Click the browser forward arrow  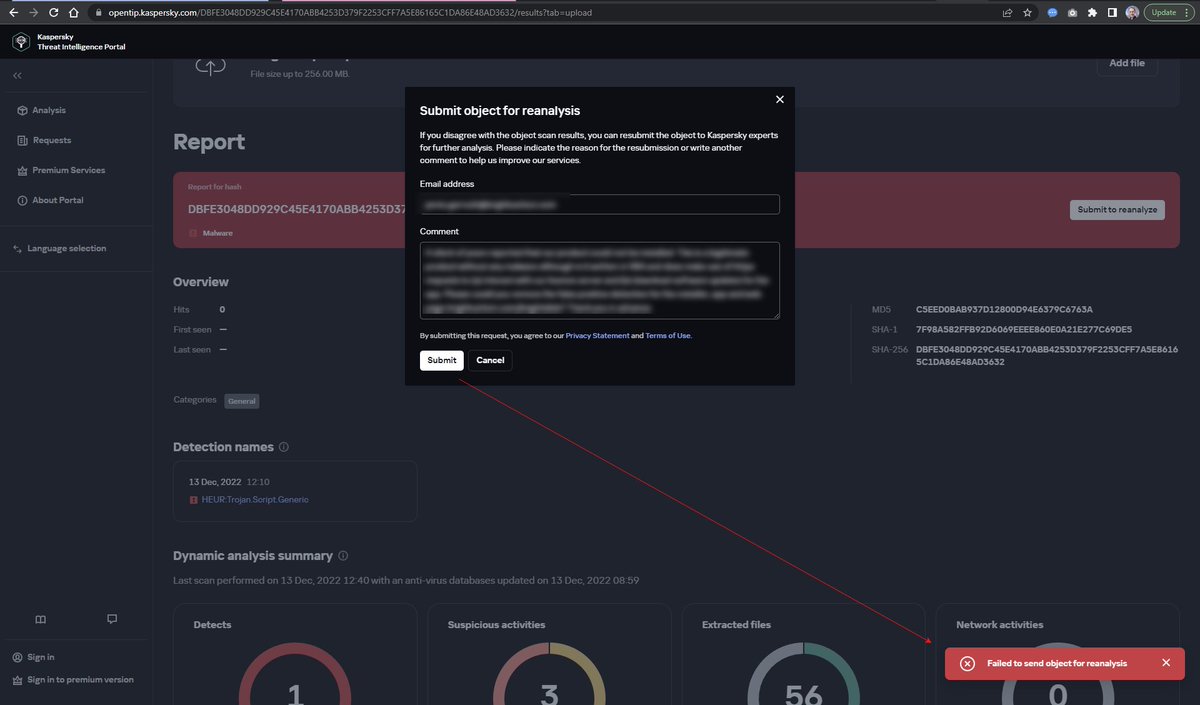pos(34,13)
